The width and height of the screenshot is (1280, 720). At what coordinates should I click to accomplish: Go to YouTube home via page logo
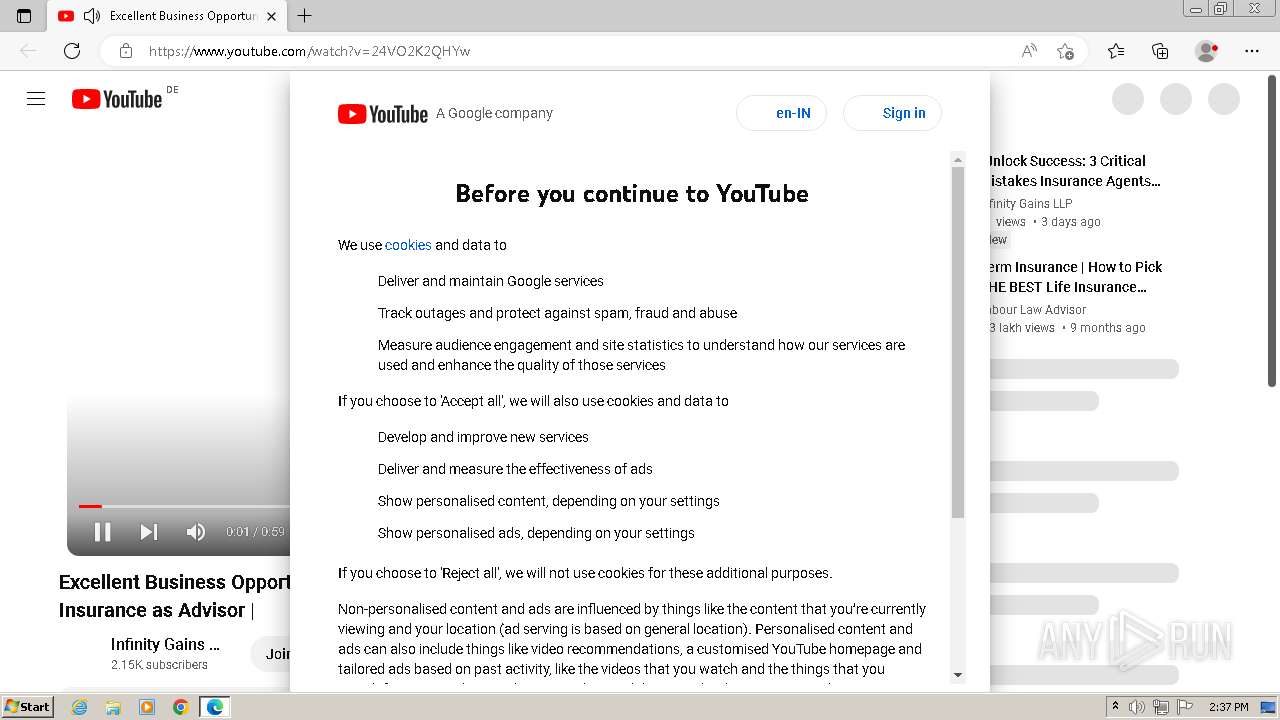tap(117, 99)
